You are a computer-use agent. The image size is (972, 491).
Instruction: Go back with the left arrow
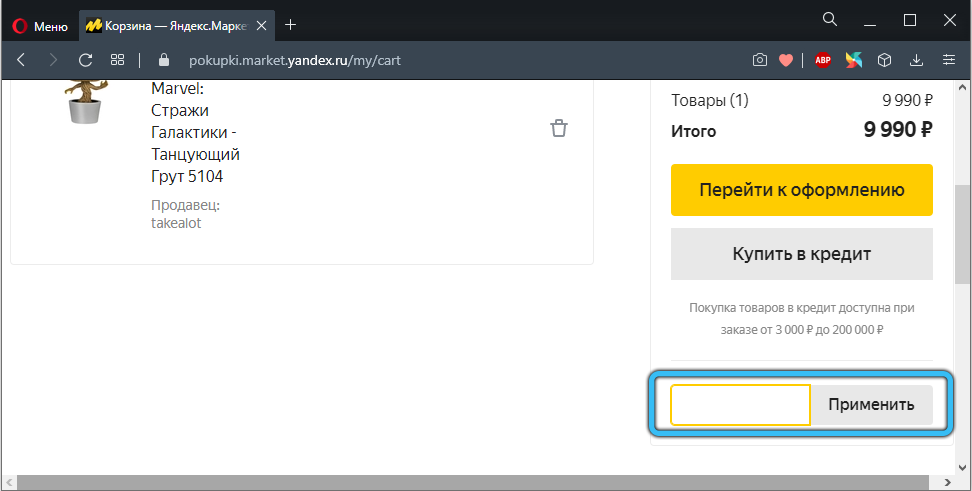point(21,60)
